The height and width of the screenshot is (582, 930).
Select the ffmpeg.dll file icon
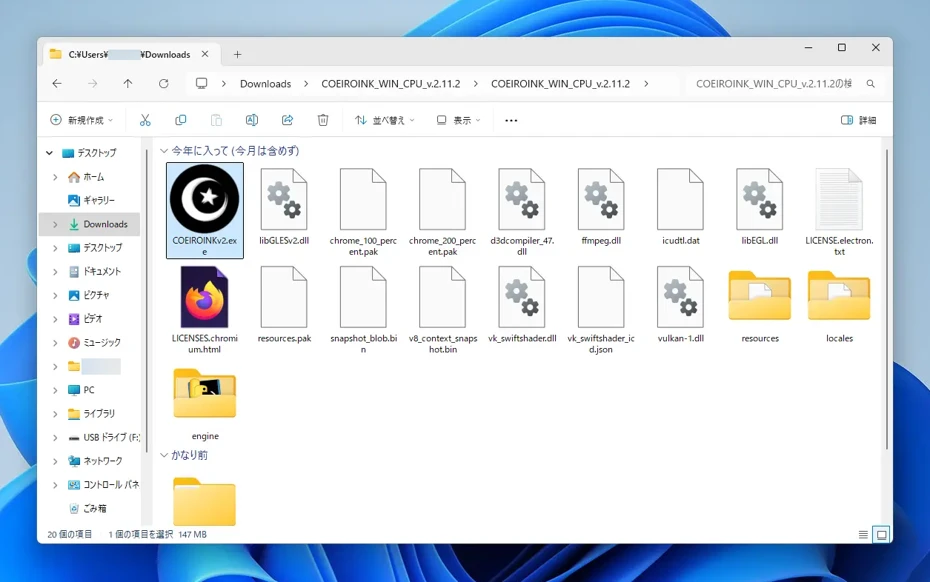[601, 199]
